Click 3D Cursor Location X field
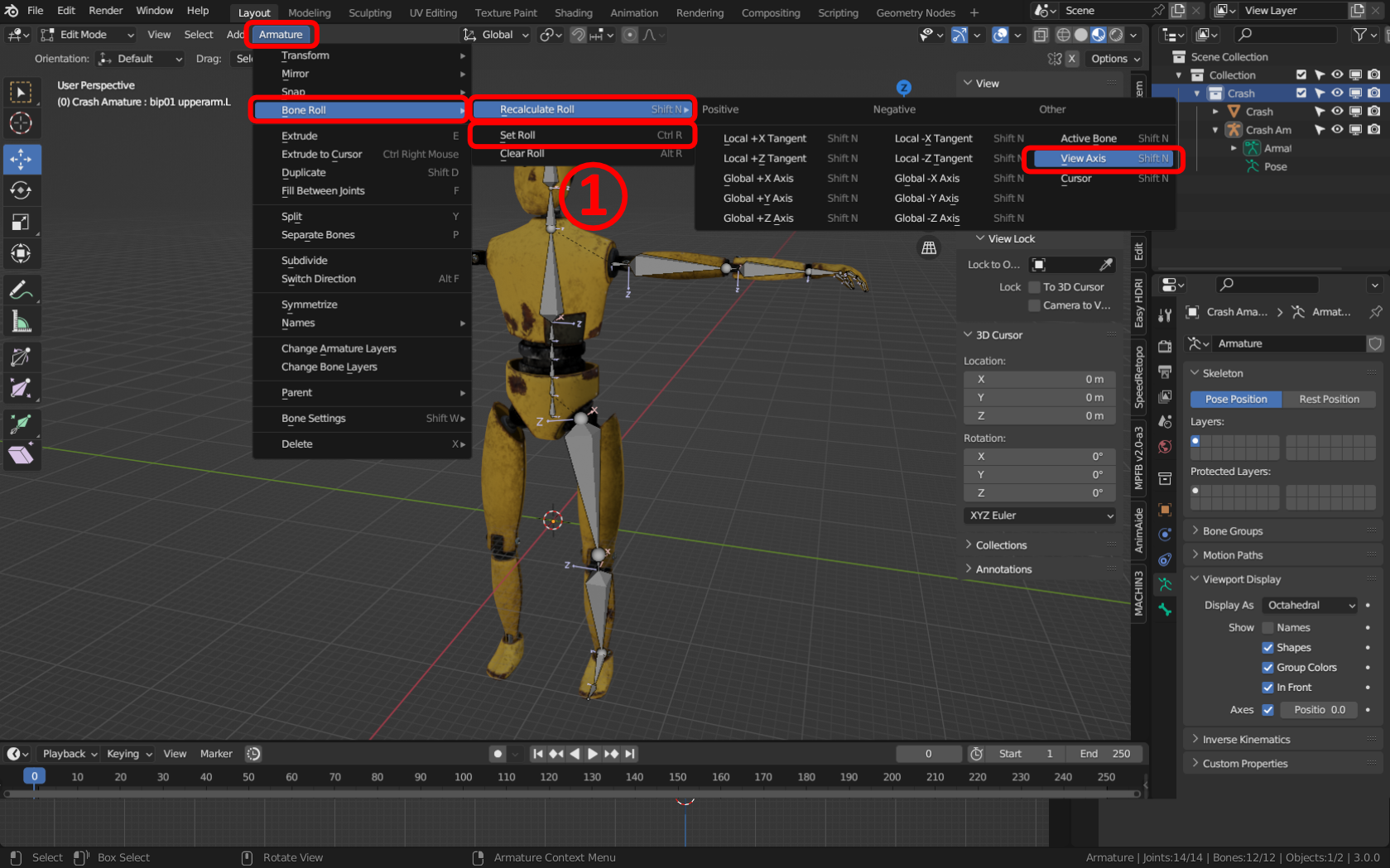The height and width of the screenshot is (868, 1390). pyautogui.click(x=1040, y=379)
